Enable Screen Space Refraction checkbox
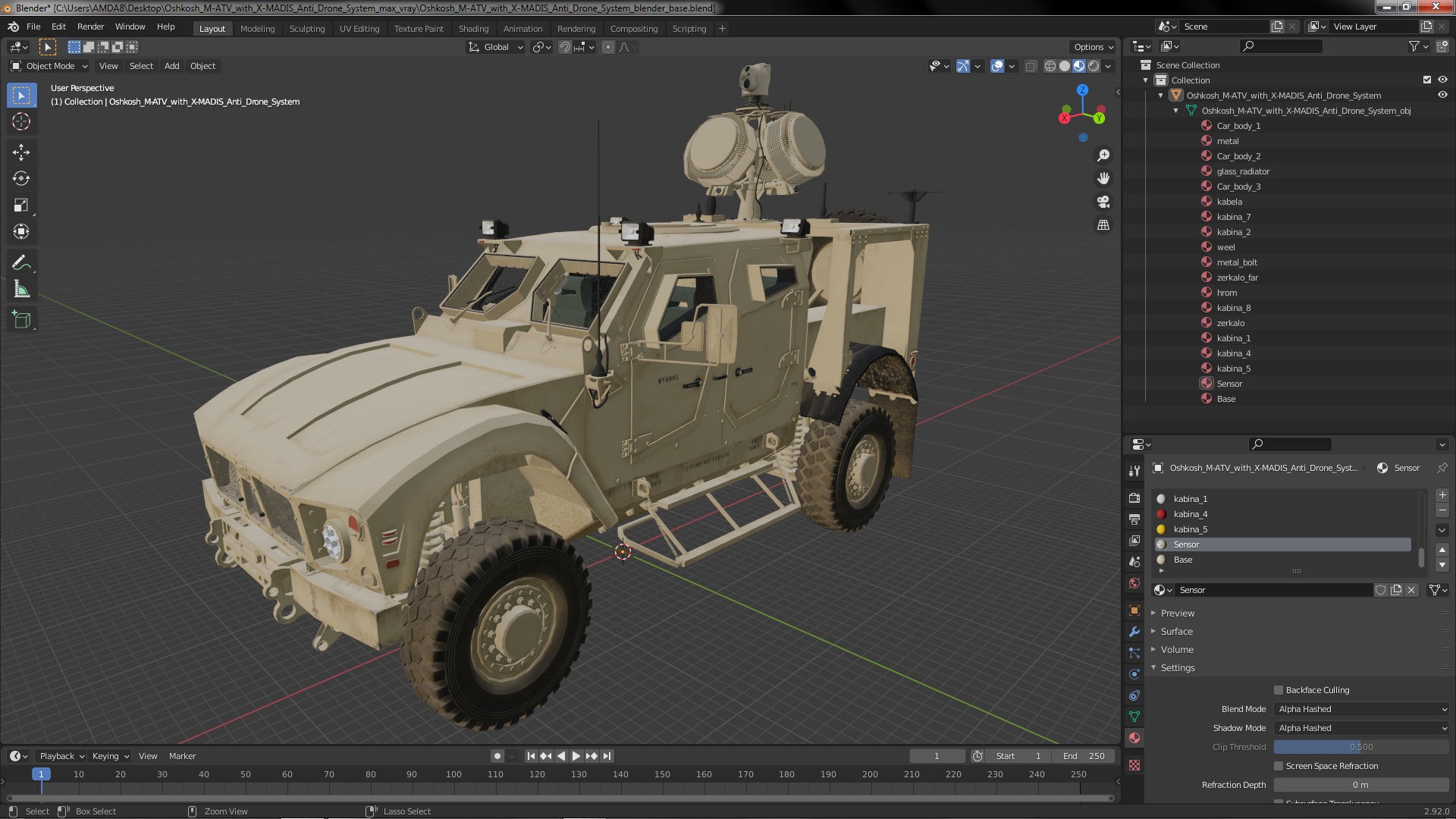This screenshot has height=819, width=1456. click(1279, 766)
